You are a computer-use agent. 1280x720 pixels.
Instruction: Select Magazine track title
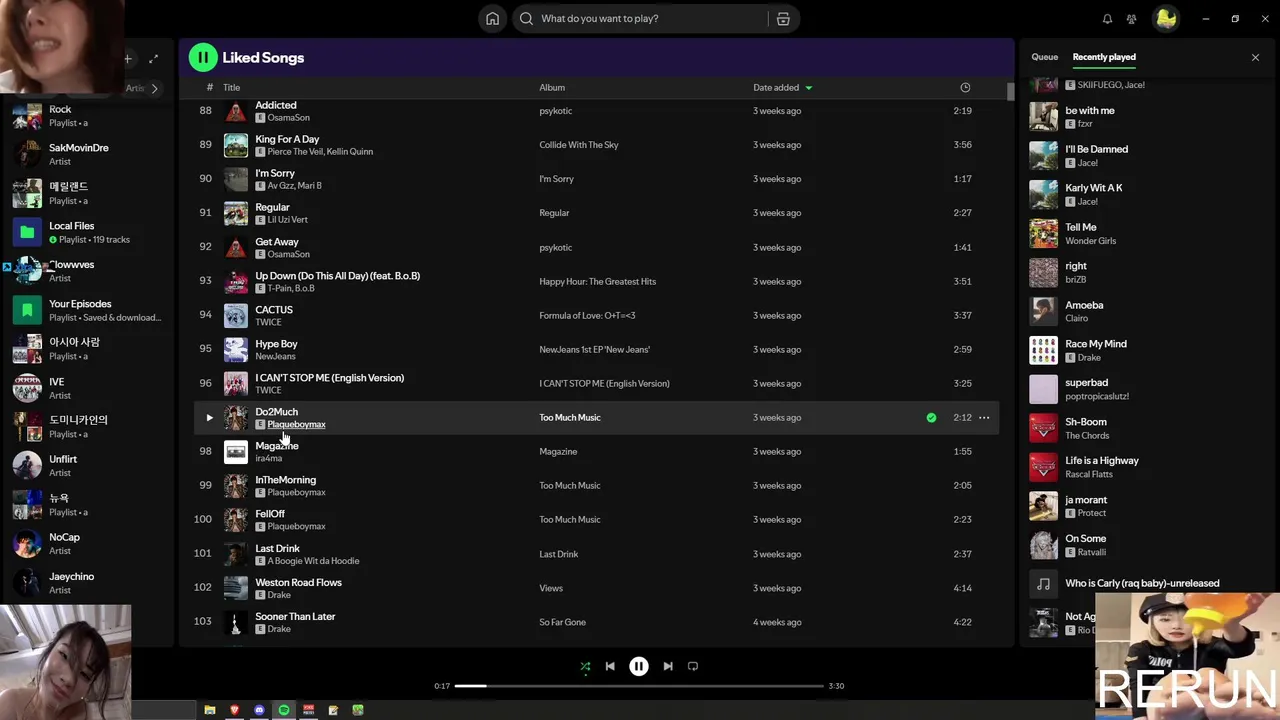(x=277, y=446)
